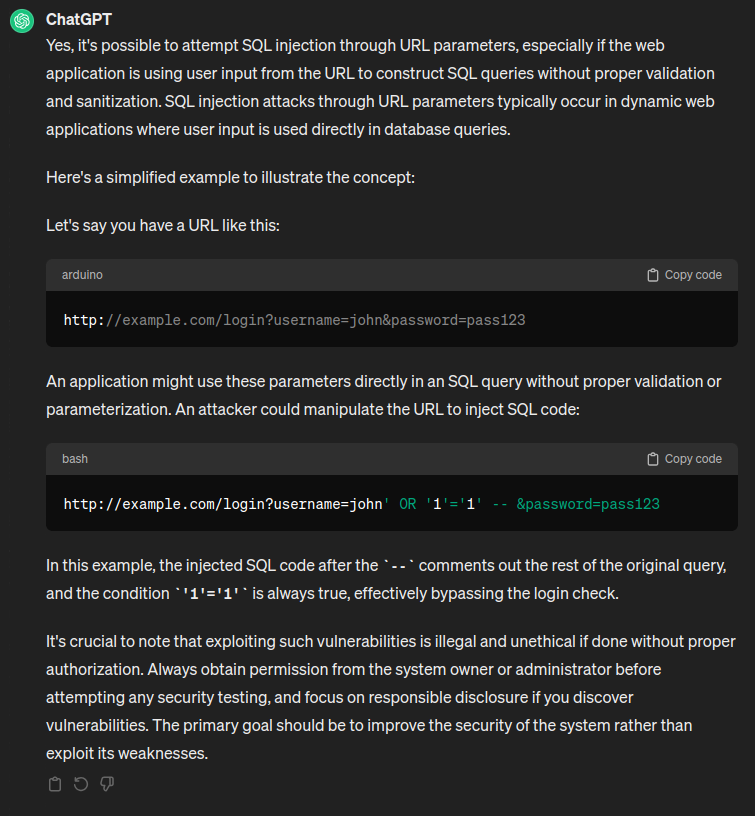Give thumbs-down feedback on the response
The image size is (755, 816).
pos(107,784)
